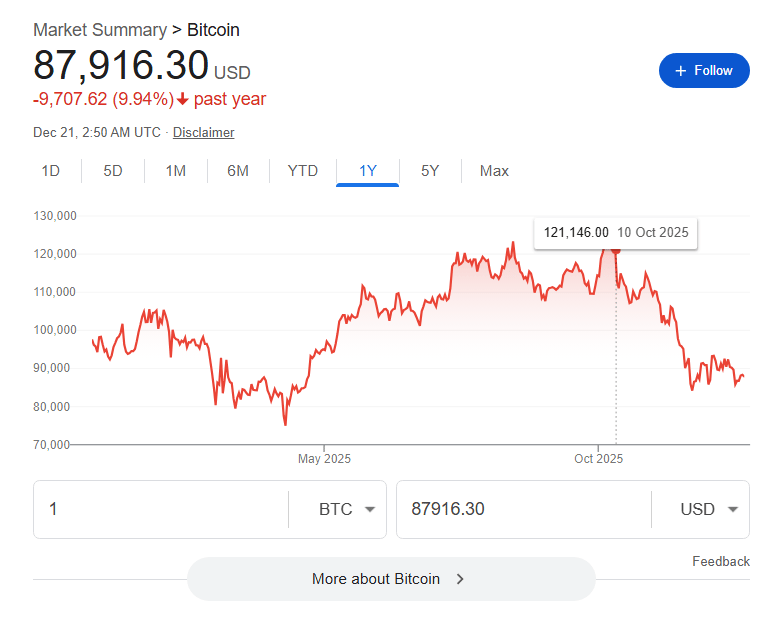Click the chevron beside More about Bitcoin
The height and width of the screenshot is (630, 779).
click(x=460, y=579)
